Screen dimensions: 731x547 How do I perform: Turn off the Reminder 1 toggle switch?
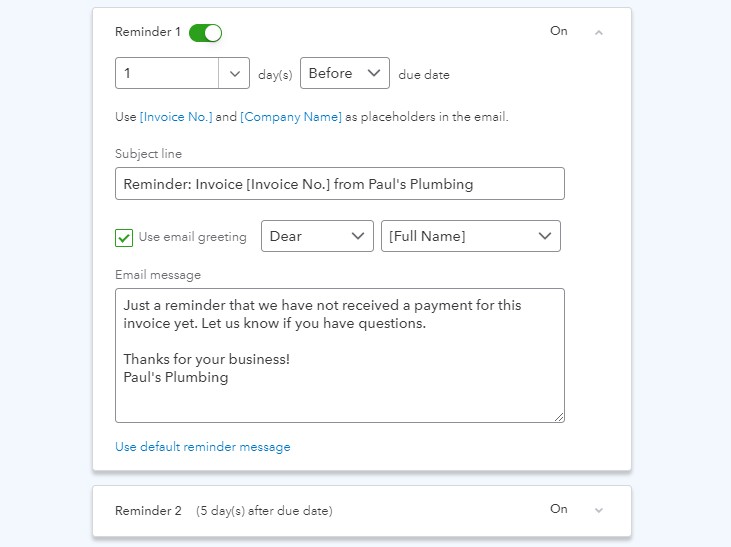click(205, 33)
